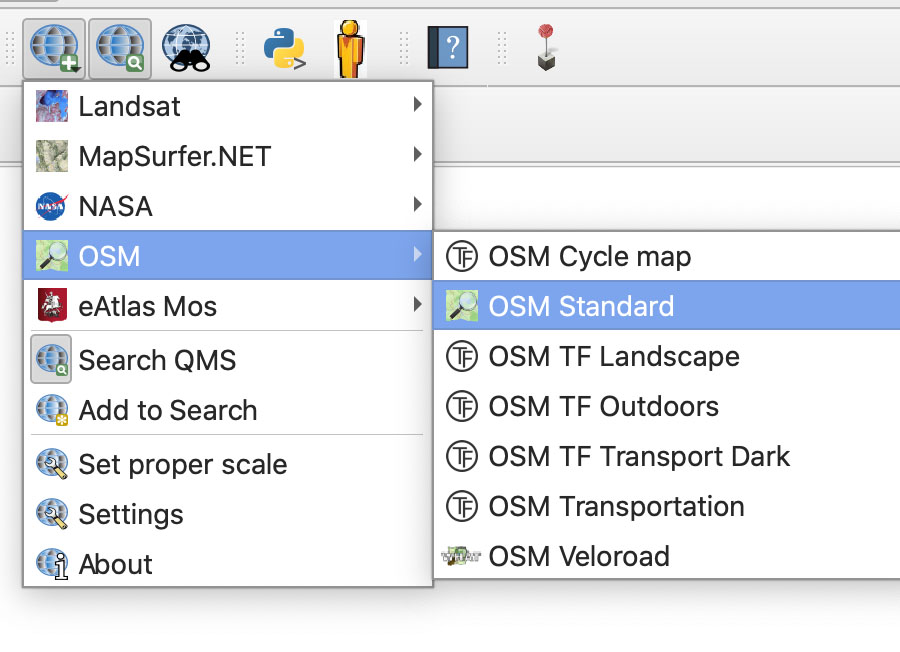Add the OSM TF Landscape layer

667,356
